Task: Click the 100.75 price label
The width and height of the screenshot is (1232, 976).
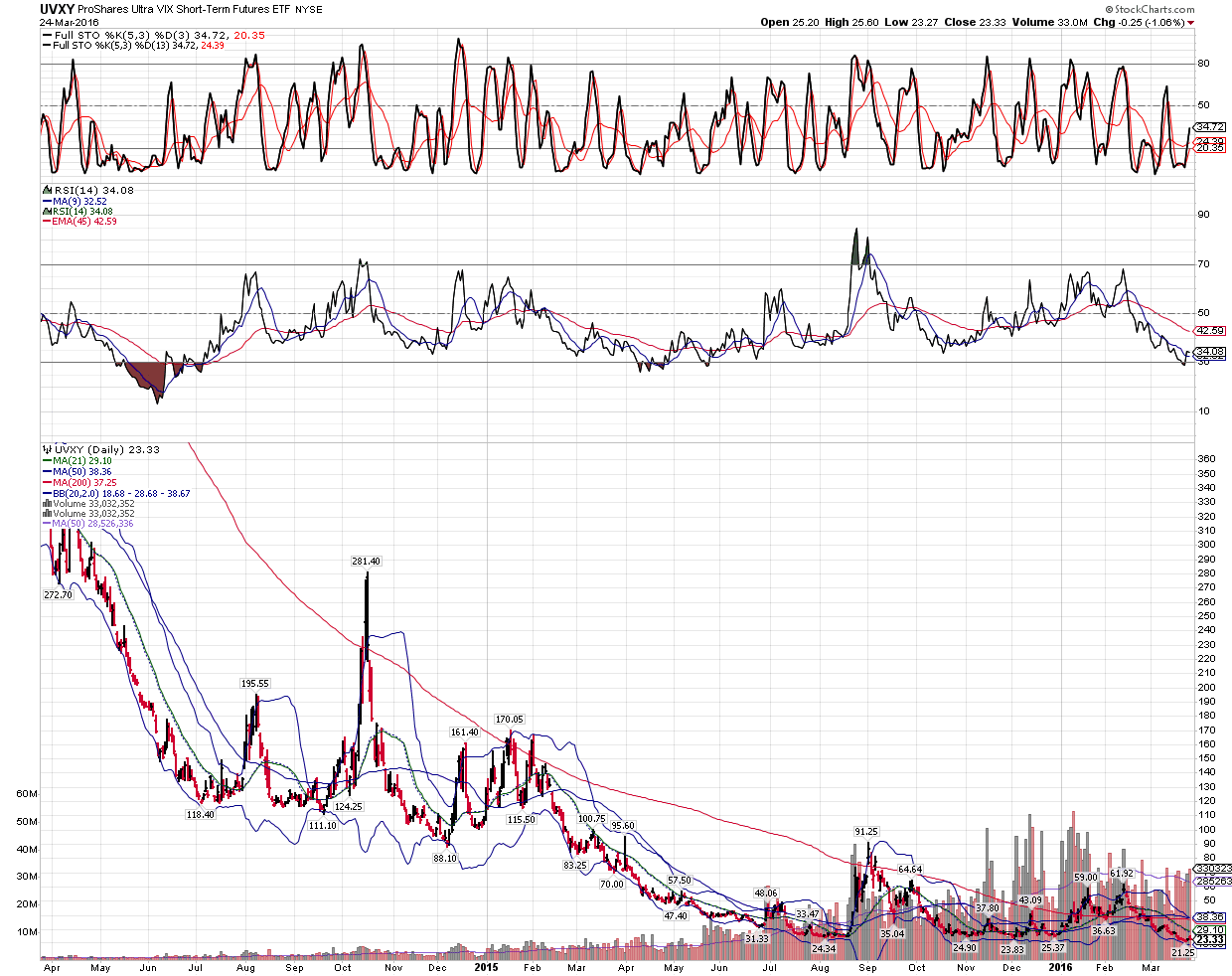Action: point(592,819)
